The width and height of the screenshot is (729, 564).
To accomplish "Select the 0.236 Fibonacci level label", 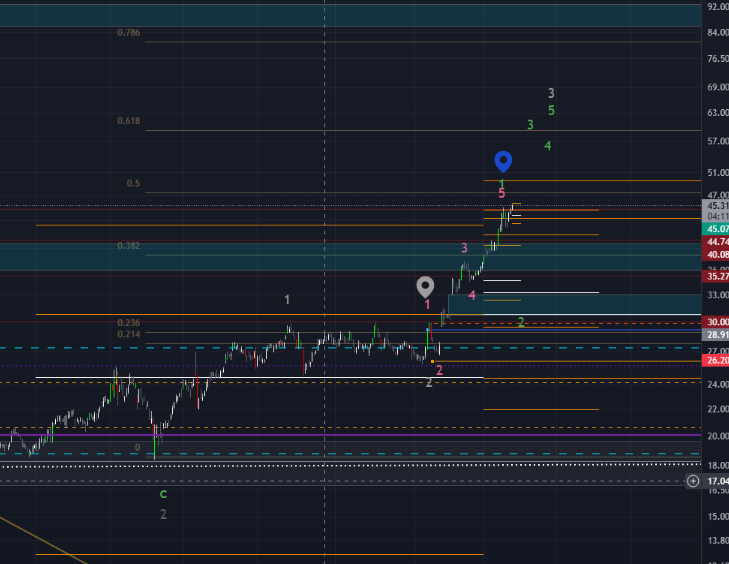I will (128, 323).
